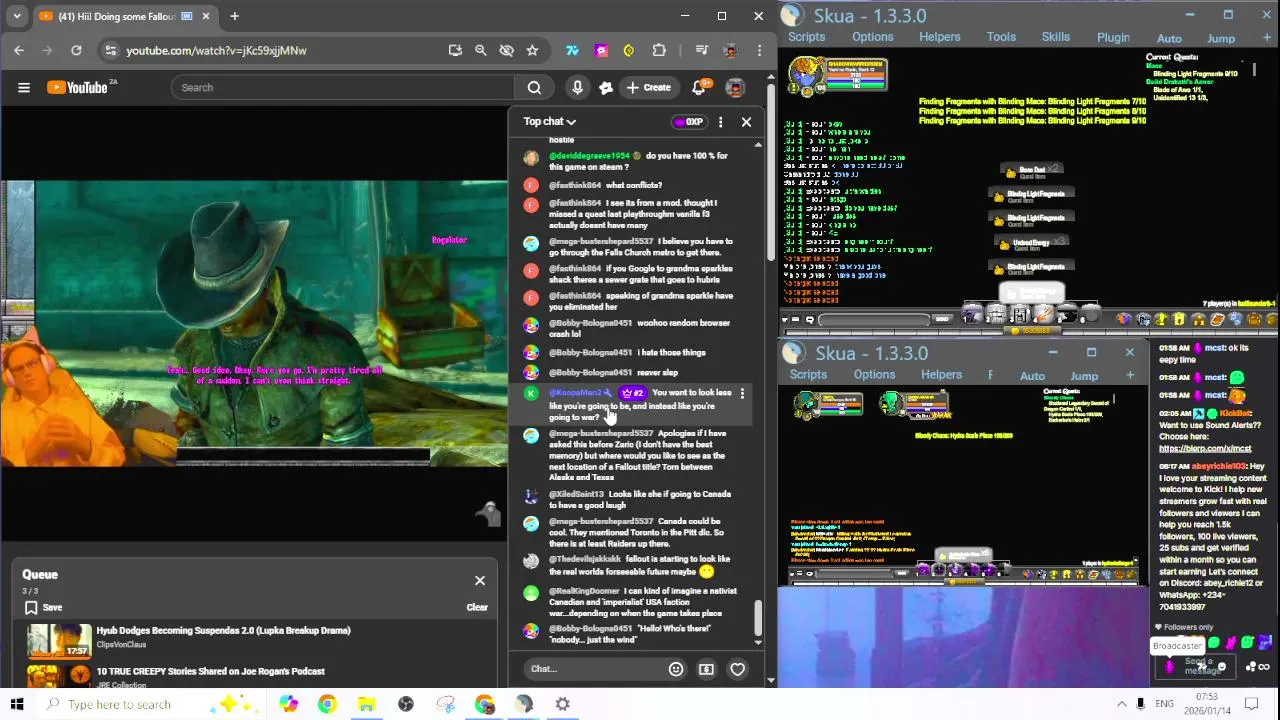Click the YouTube search magnifier button
Viewport: 1280px width, 720px height.
534,88
